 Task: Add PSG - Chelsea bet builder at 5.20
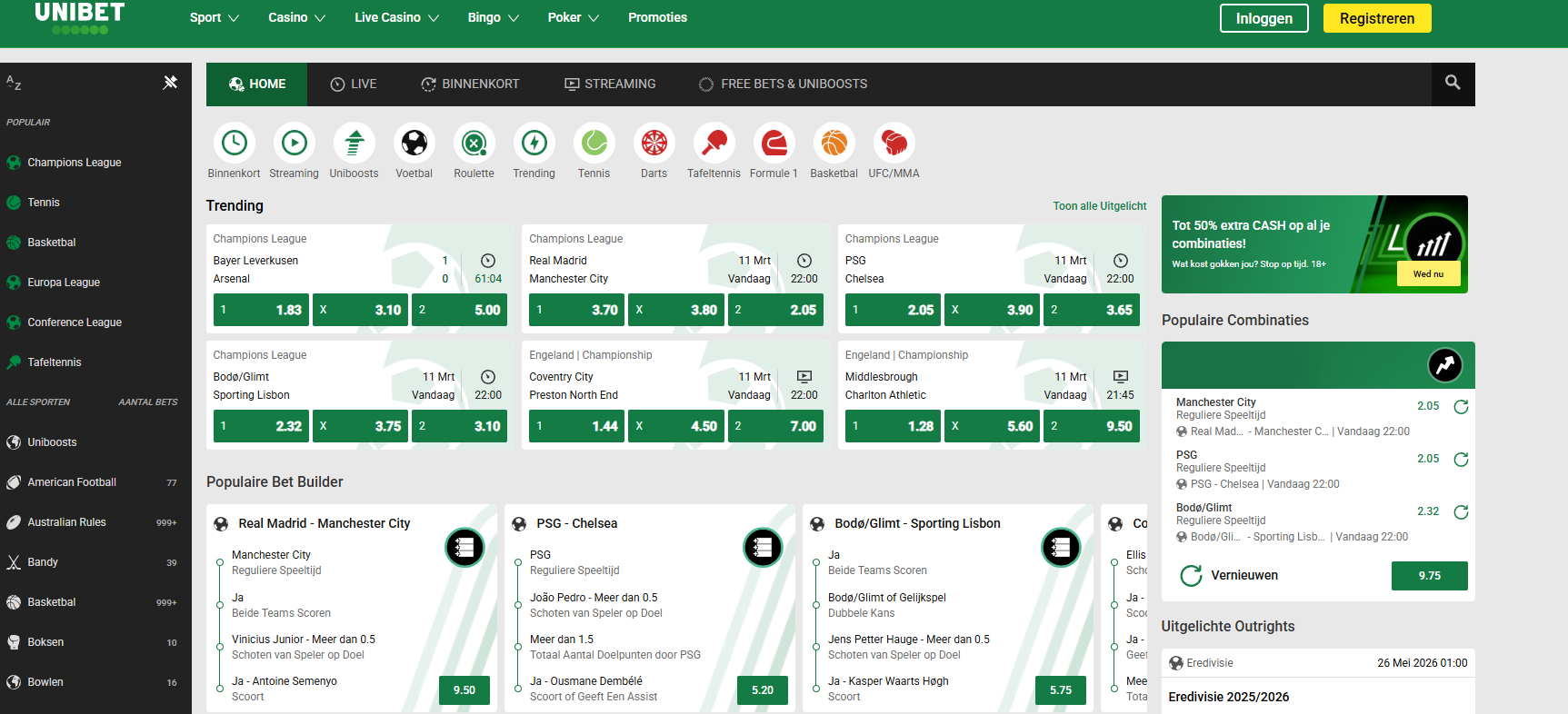[x=763, y=690]
